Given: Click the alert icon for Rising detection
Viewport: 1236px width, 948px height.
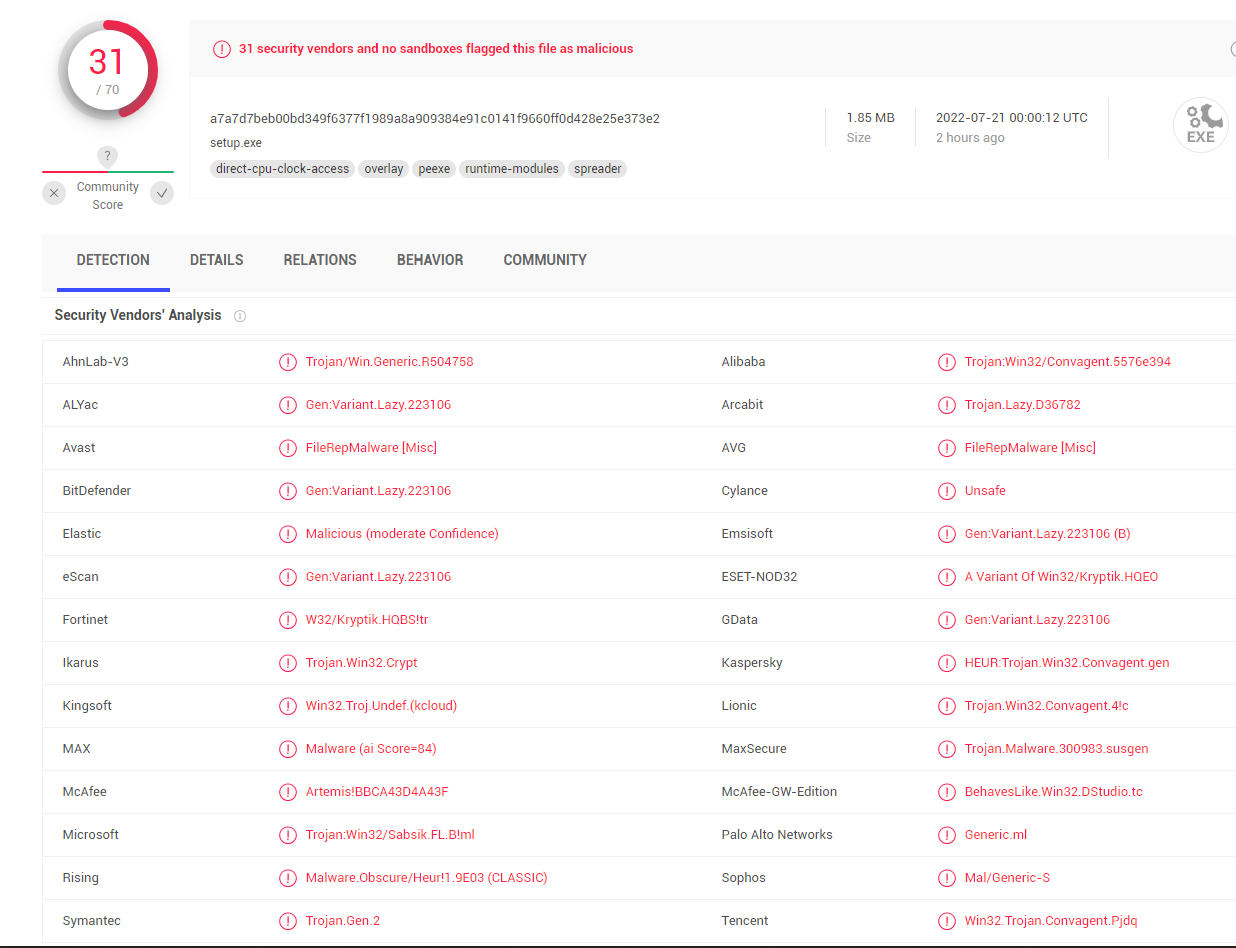Looking at the screenshot, I should tap(288, 878).
